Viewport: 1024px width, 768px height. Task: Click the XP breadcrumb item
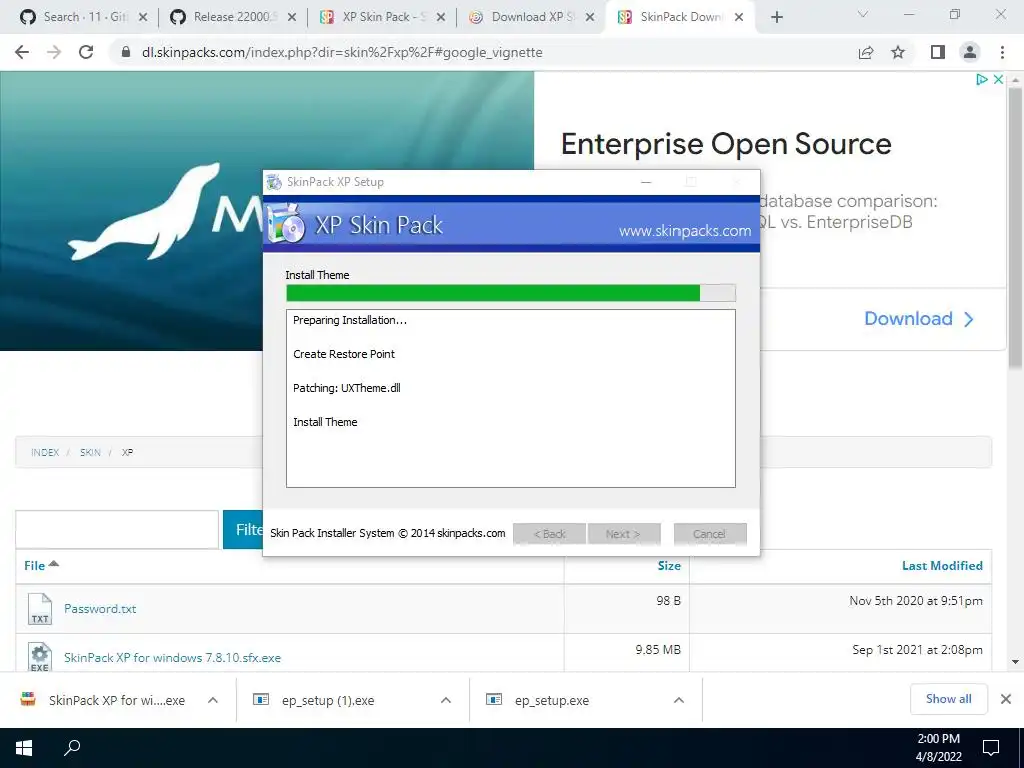coord(127,452)
